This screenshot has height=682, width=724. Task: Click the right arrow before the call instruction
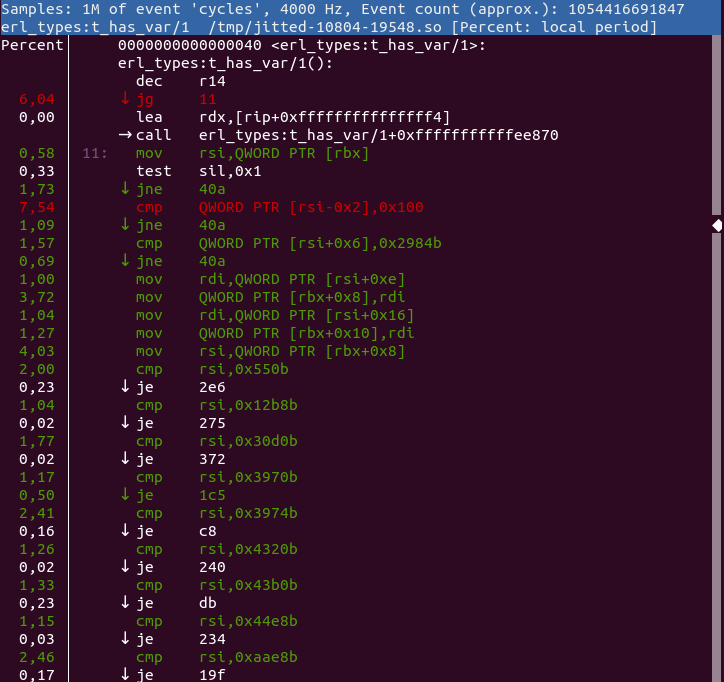[125, 135]
